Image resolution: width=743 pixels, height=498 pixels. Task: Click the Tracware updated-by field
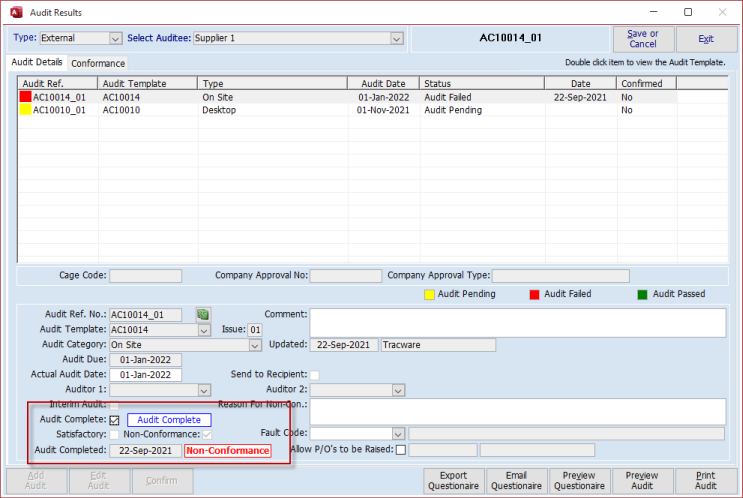(438, 345)
